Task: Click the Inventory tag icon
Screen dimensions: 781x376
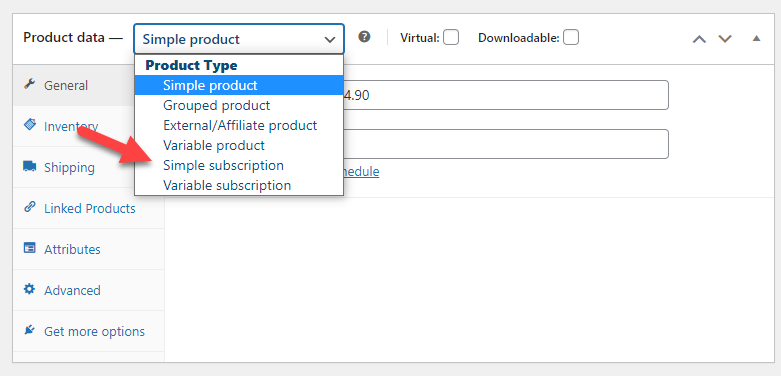Action: click(x=30, y=125)
